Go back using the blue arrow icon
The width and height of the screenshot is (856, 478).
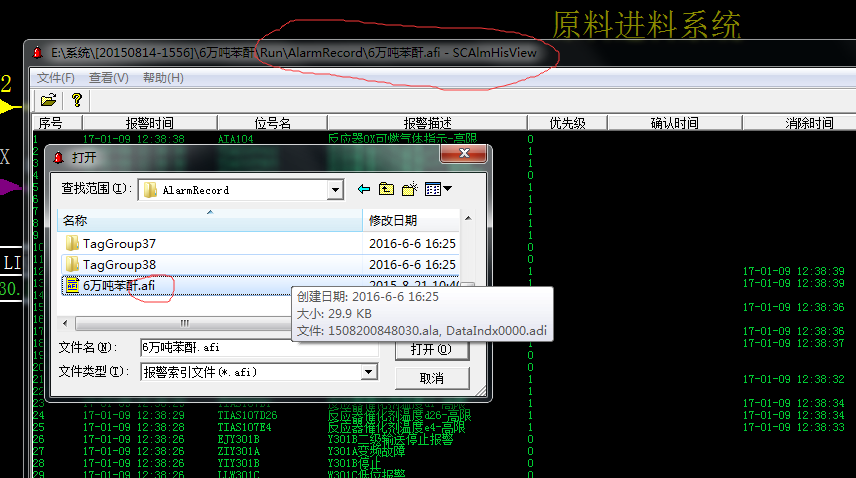[364, 189]
